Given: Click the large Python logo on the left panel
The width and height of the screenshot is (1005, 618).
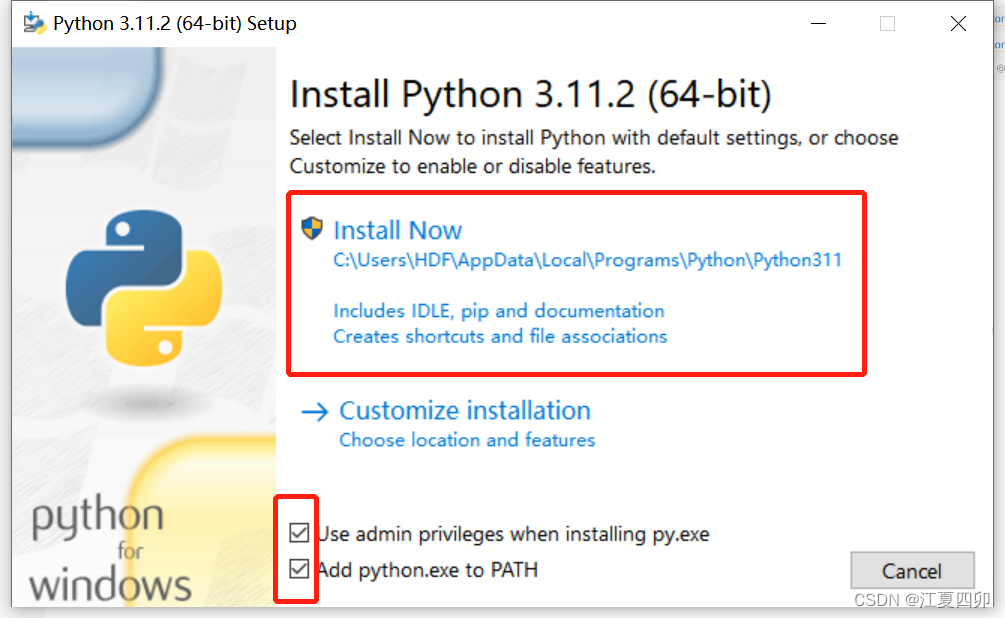Looking at the screenshot, I should click(143, 290).
